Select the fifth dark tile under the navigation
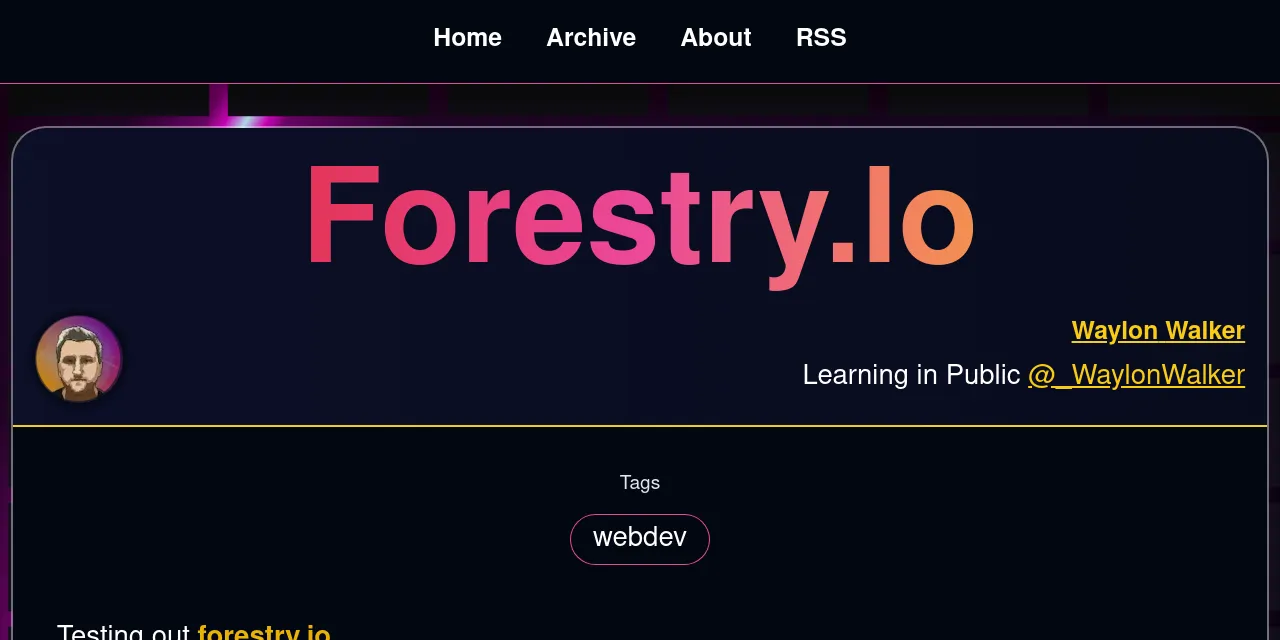This screenshot has height=640, width=1280. point(988,100)
